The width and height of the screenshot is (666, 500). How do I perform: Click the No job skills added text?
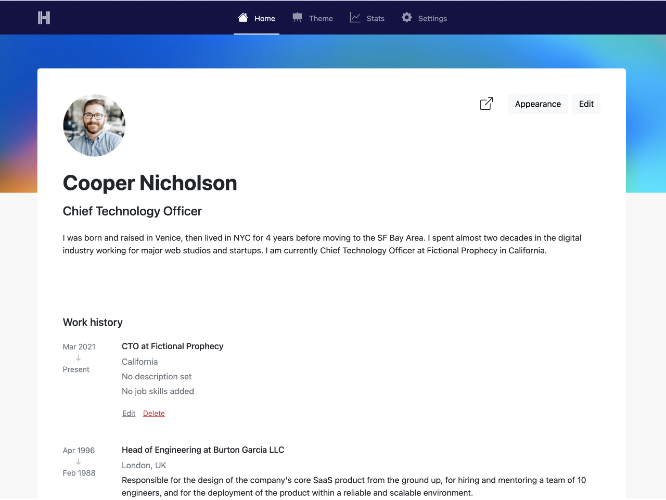158,391
